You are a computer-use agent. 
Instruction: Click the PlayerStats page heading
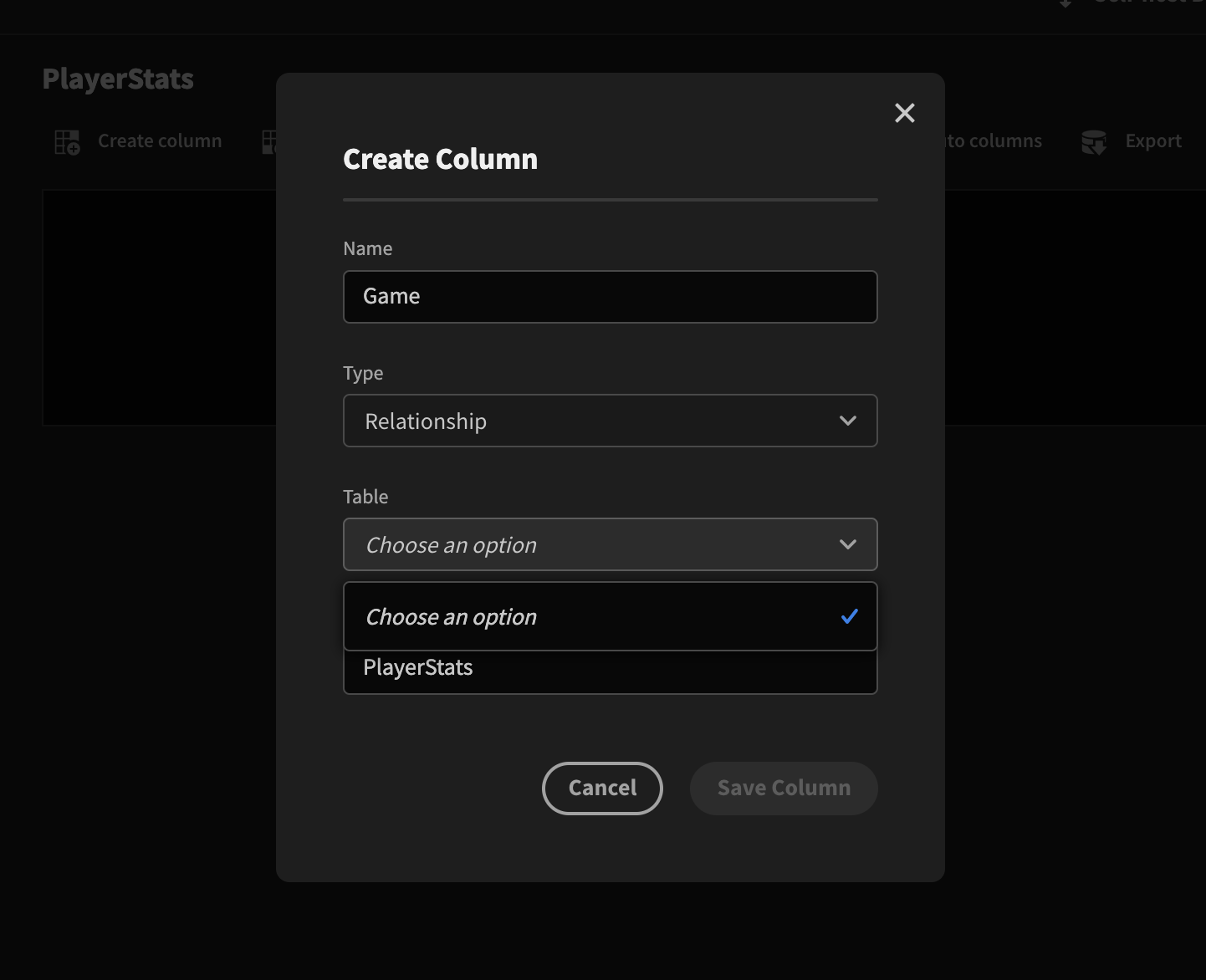coord(118,78)
